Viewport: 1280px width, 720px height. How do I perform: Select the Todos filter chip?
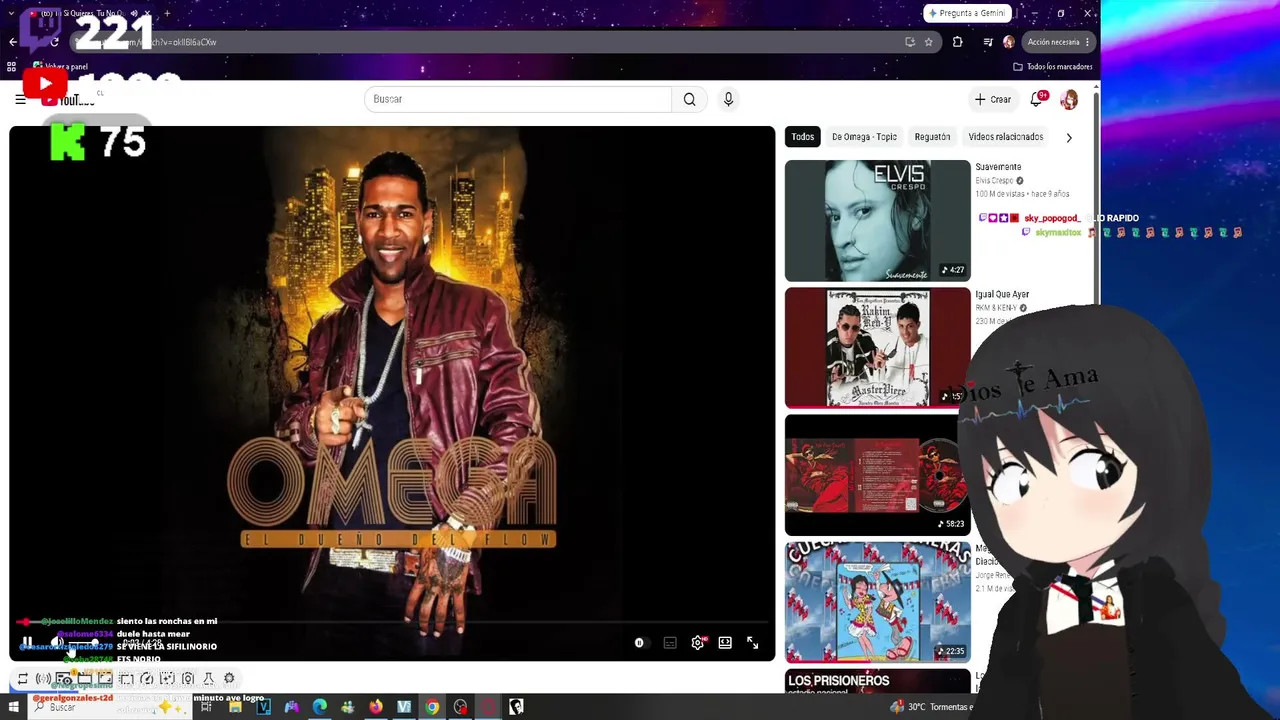(x=803, y=137)
